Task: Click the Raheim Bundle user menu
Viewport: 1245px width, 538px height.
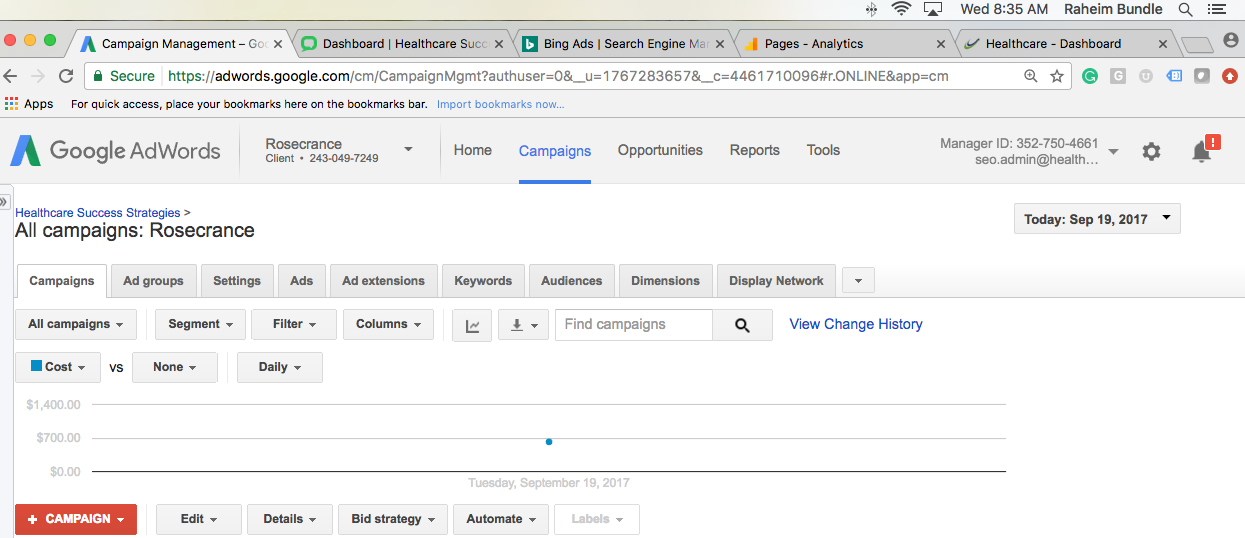Action: coord(1113,9)
